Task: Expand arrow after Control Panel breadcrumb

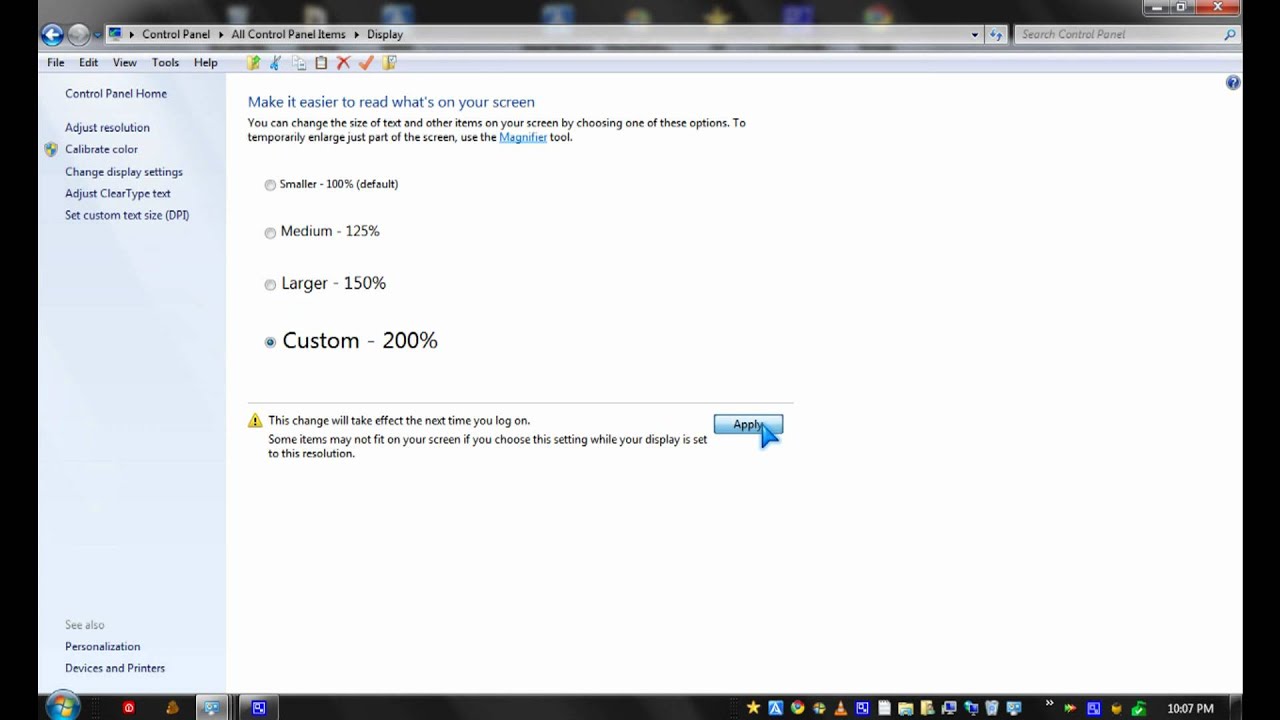Action: pos(221,34)
